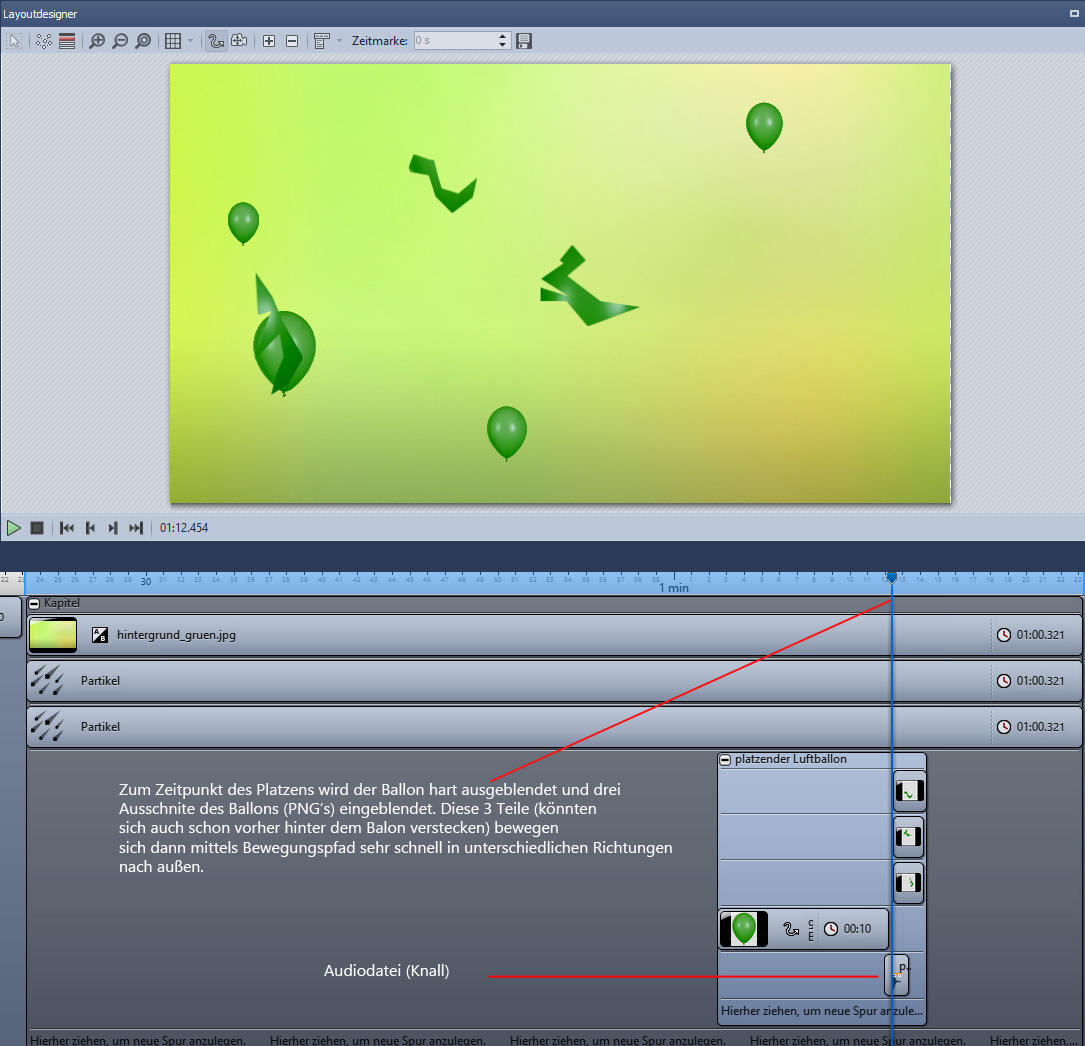Screen dimensions: 1085x1046
Task: Stop playback with the stop button
Action: coord(37,528)
